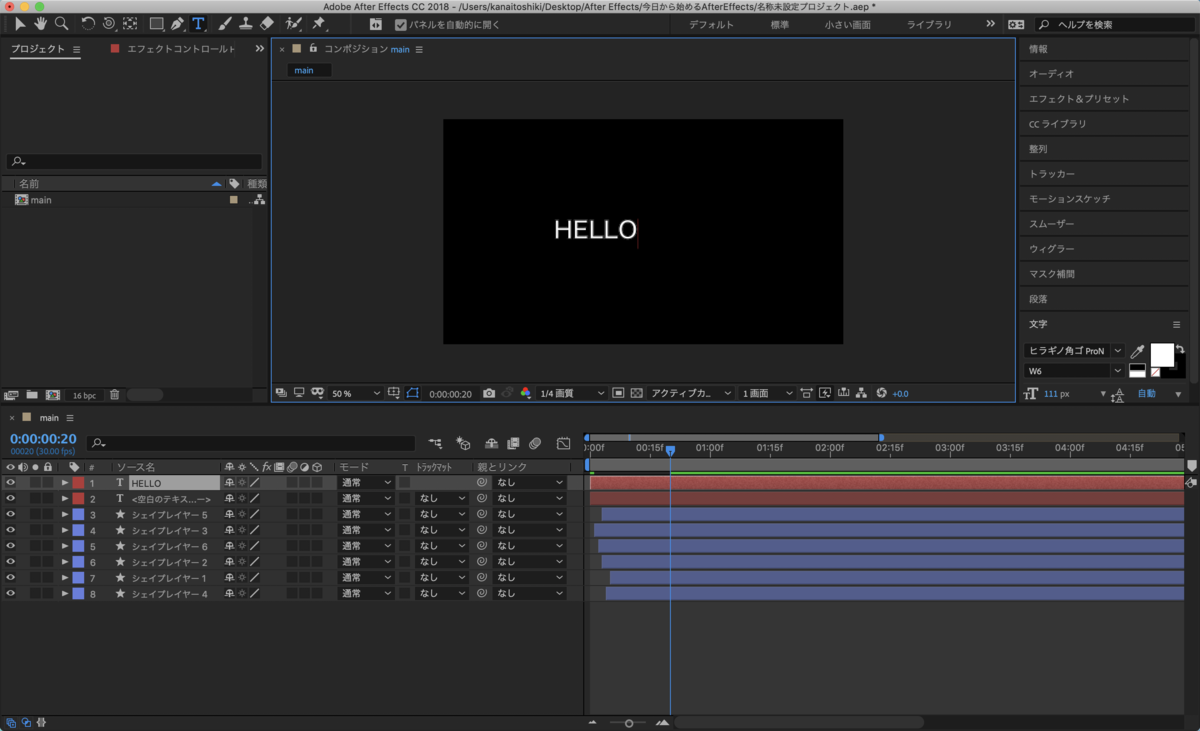Toggle the transparency grid icon
Screen dimensions: 1200x731
tap(636, 394)
